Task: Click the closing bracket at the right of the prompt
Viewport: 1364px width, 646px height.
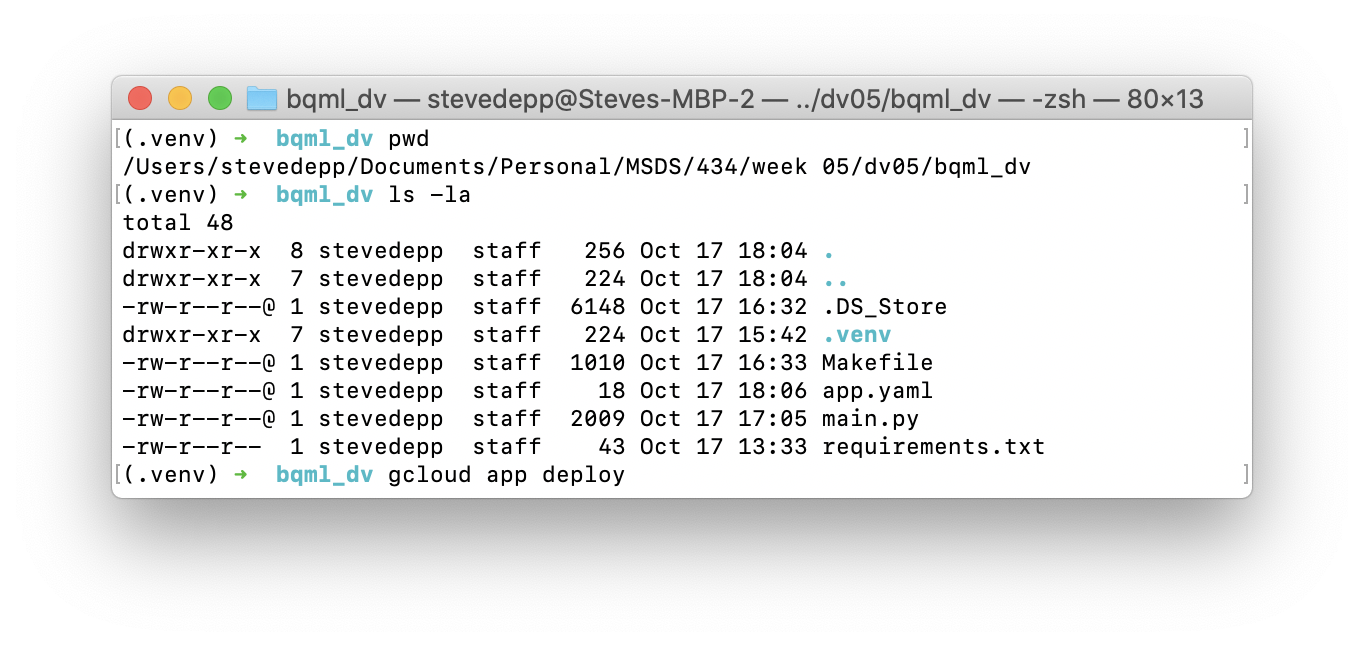Action: 1244,138
